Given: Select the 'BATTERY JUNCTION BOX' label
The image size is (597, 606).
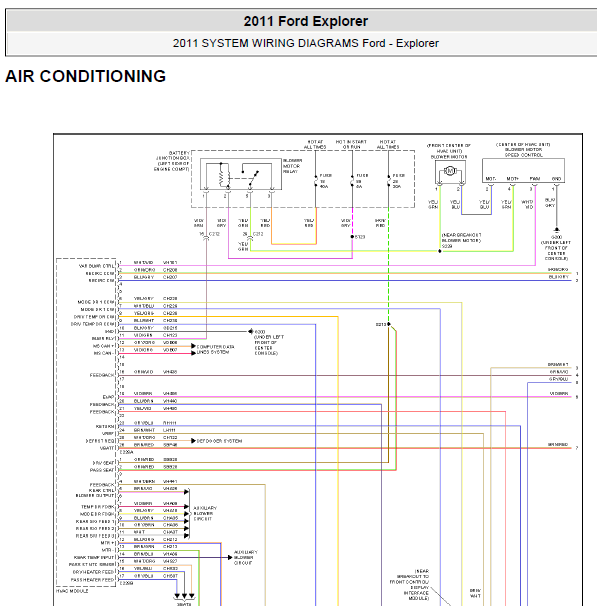Looking at the screenshot, I should pos(172,161).
